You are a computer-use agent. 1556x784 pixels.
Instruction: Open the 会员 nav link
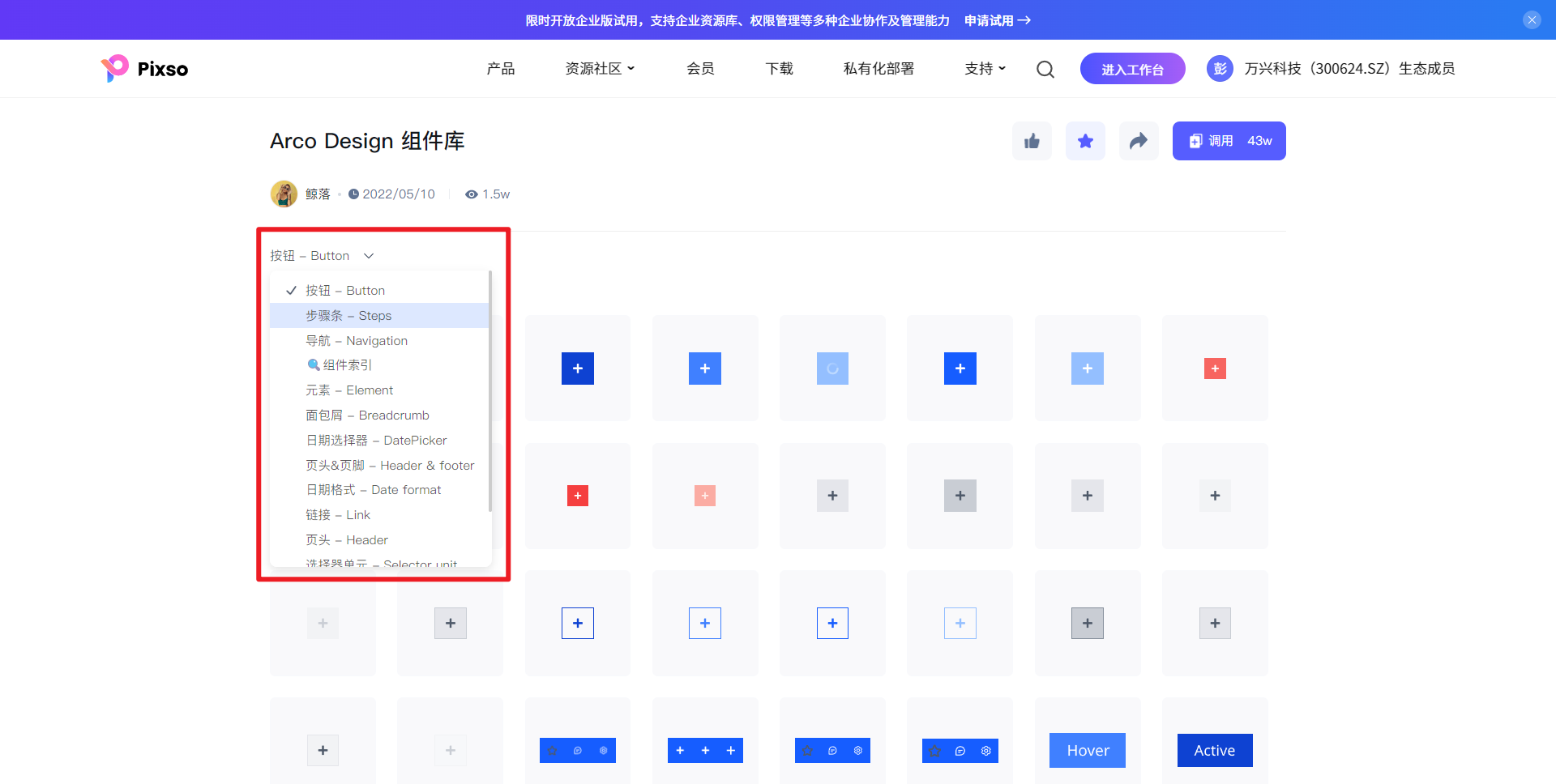pyautogui.click(x=700, y=69)
